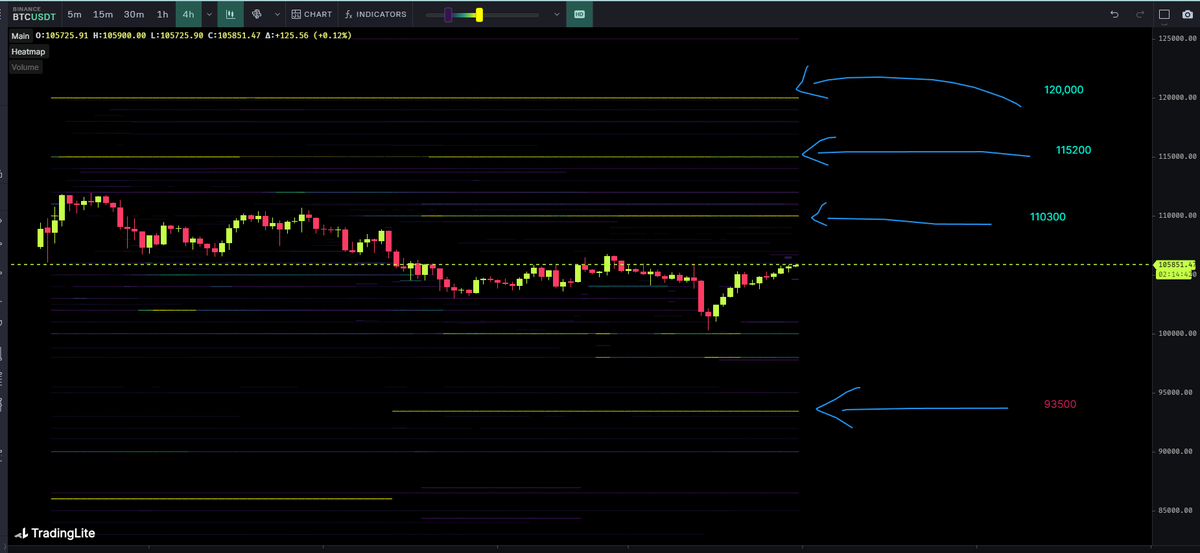Switch to the 5m timeframe
1200x553 pixels.
pos(75,14)
